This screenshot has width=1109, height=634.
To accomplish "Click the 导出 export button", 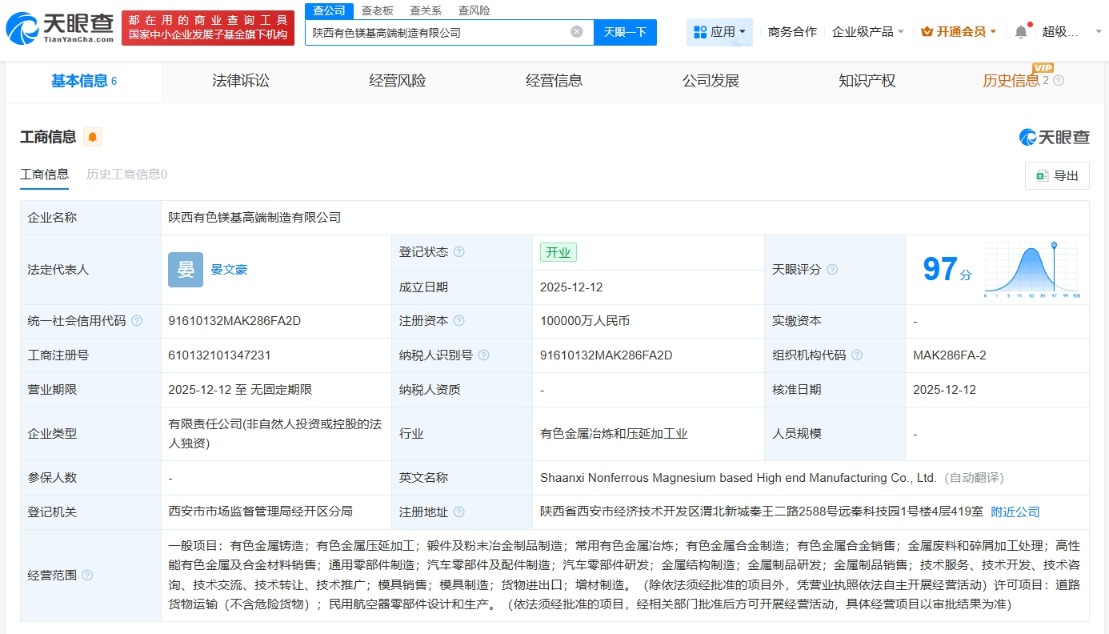I will tap(1057, 176).
